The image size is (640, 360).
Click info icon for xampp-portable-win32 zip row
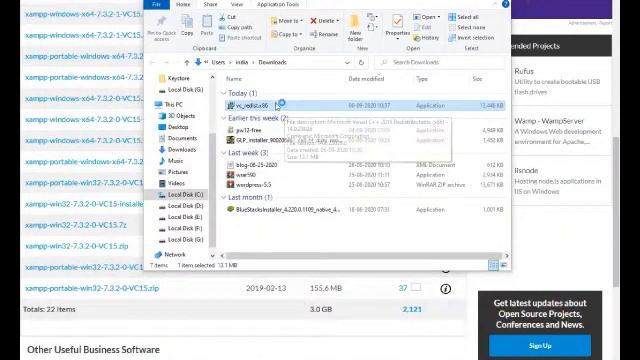click(445, 289)
